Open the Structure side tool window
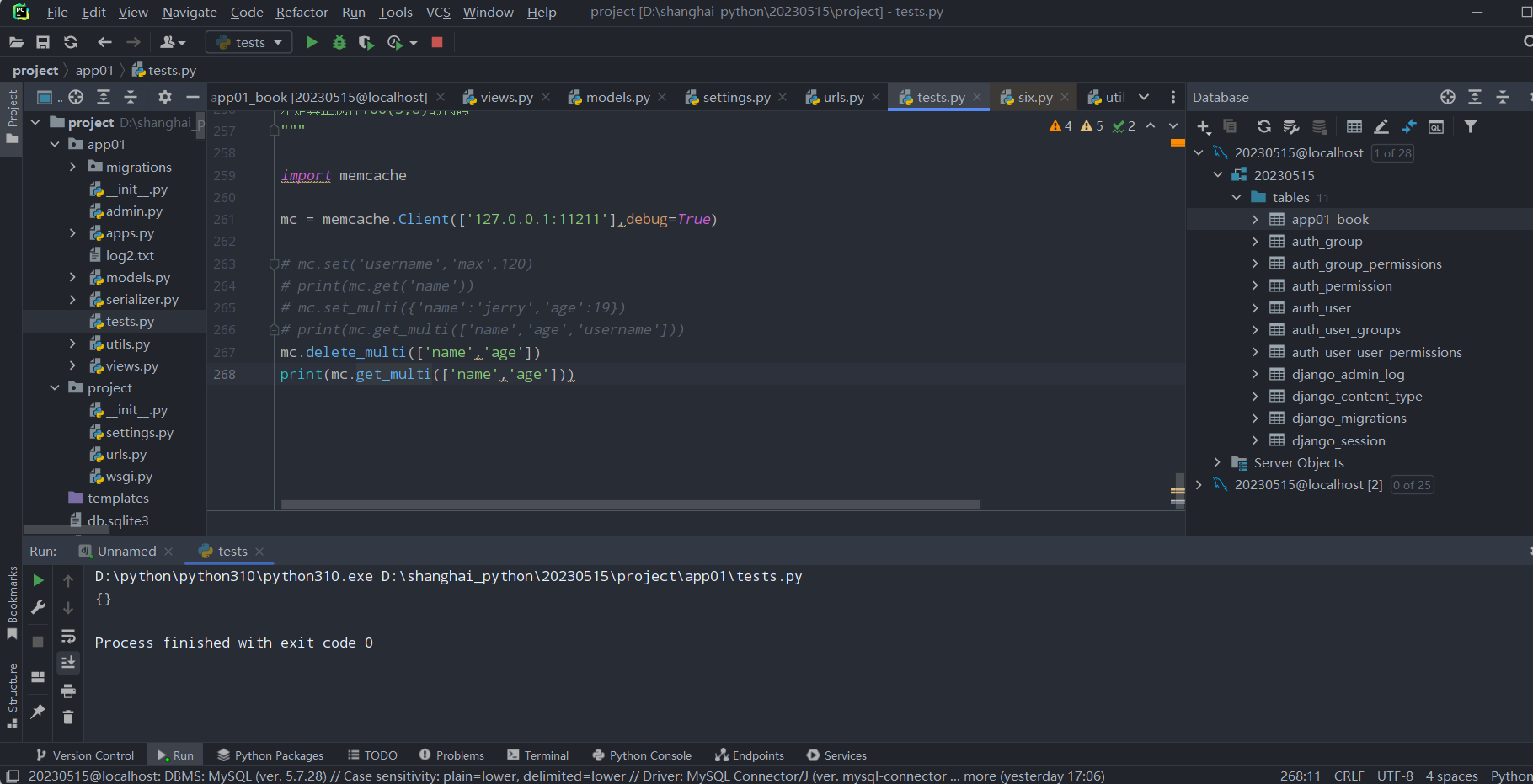The image size is (1533, 784). coord(12,696)
